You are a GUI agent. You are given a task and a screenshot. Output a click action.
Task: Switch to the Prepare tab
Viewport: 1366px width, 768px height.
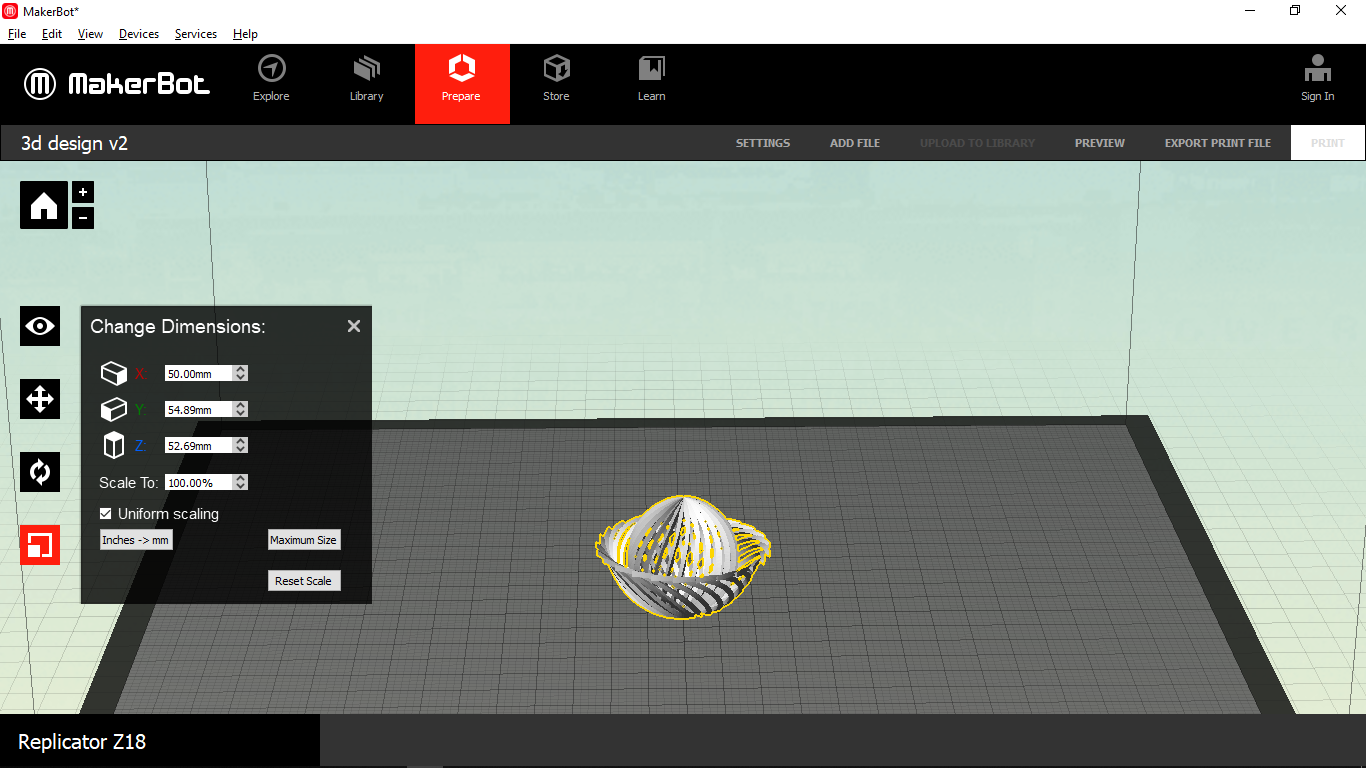pyautogui.click(x=462, y=84)
